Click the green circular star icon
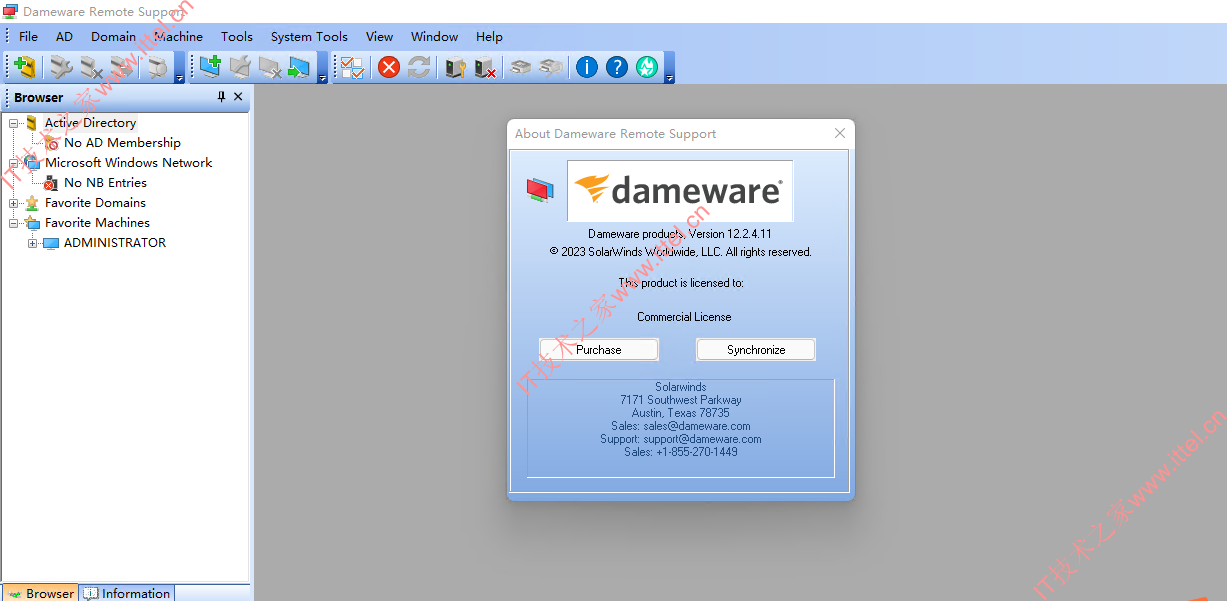Viewport: 1227px width, 601px height. [647, 67]
